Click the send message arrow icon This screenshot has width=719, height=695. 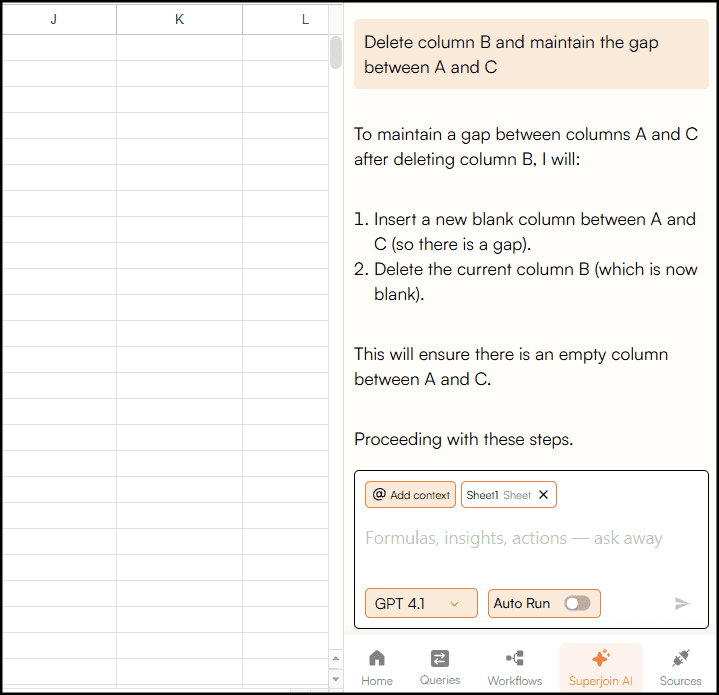pos(682,603)
